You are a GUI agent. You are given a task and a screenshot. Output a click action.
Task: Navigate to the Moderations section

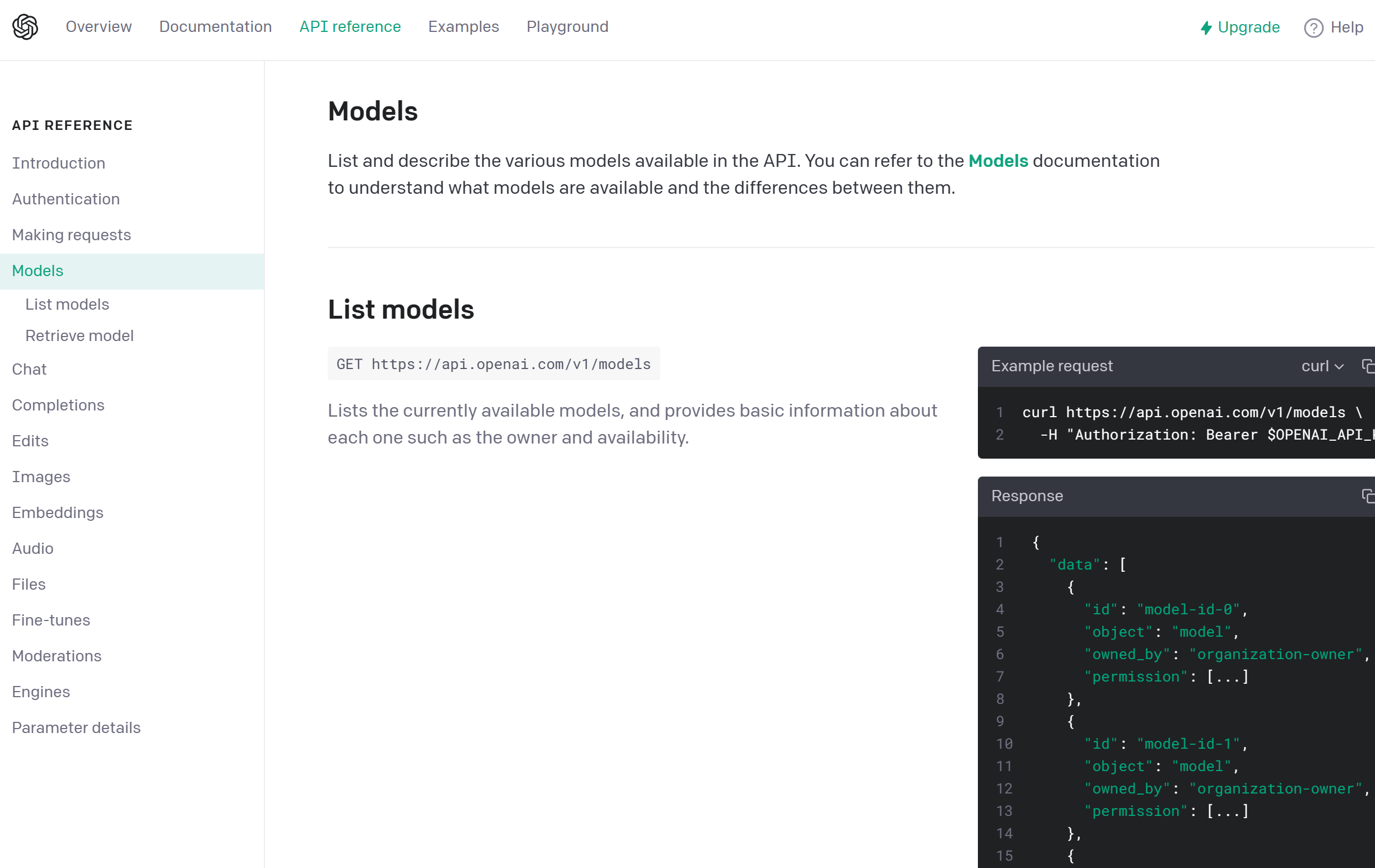57,656
